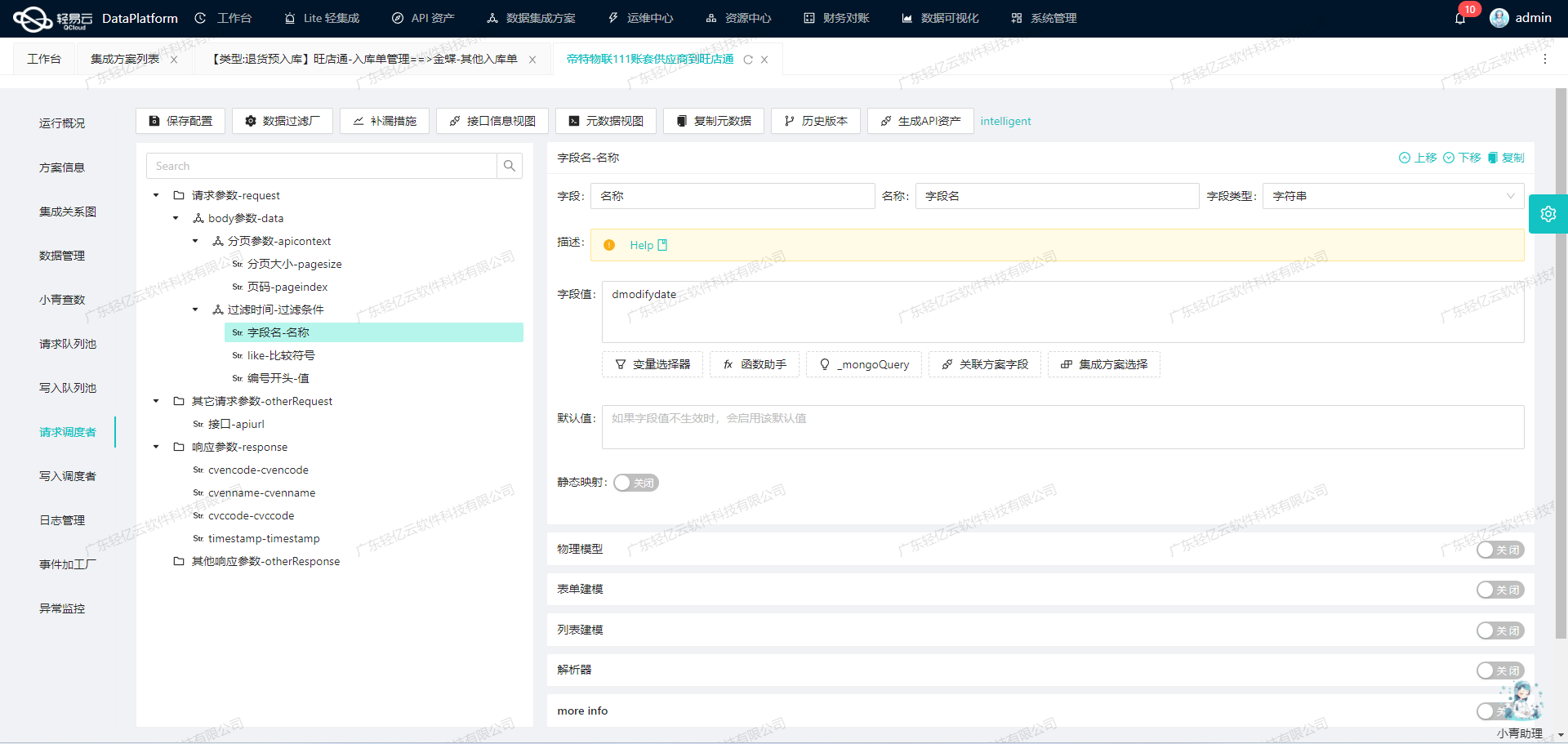This screenshot has height=744, width=1568.
Task: Click the 上移 move up icon
Action: (1405, 158)
